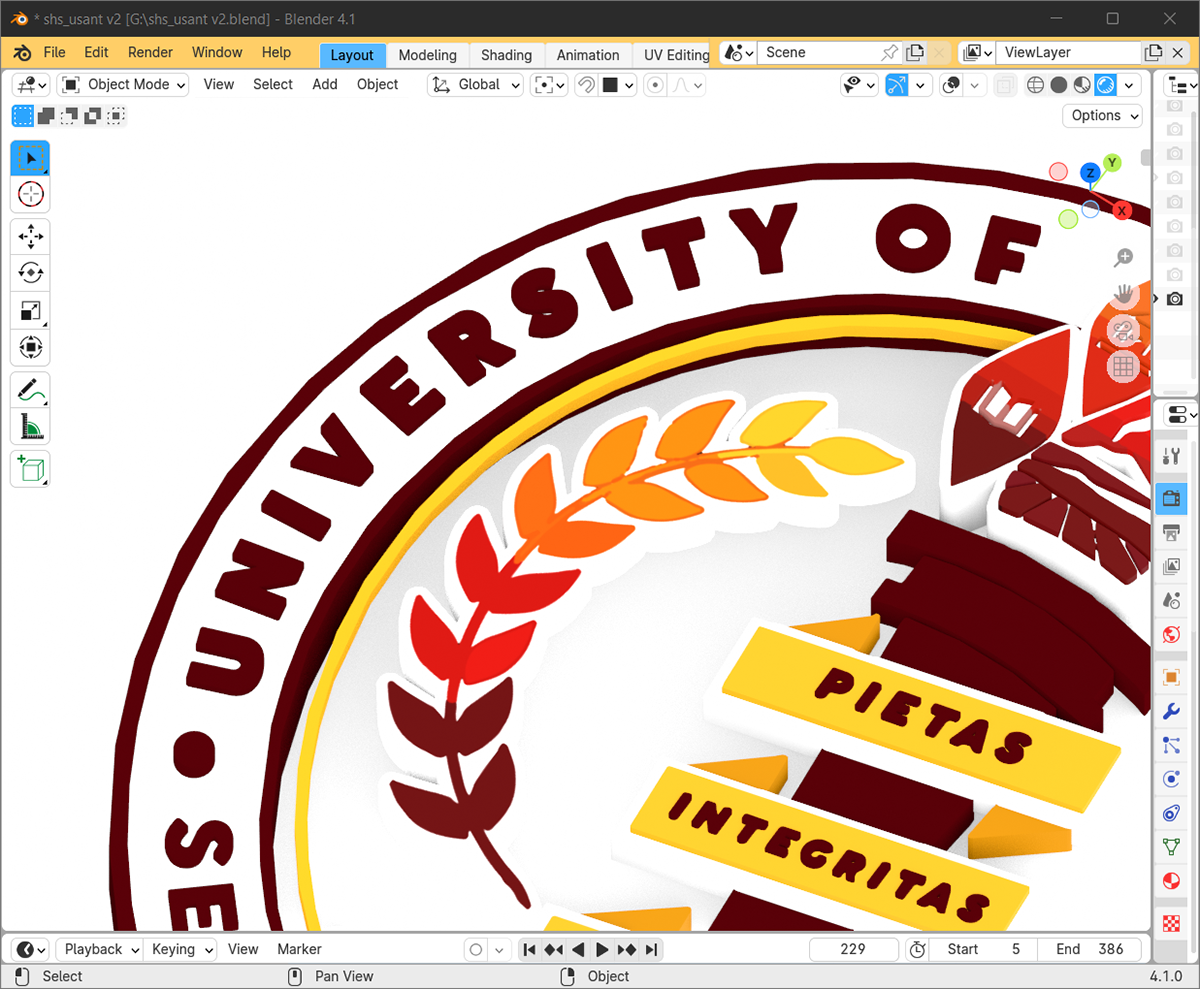Select the Annotate tool
The width and height of the screenshot is (1200, 989).
pyautogui.click(x=30, y=390)
